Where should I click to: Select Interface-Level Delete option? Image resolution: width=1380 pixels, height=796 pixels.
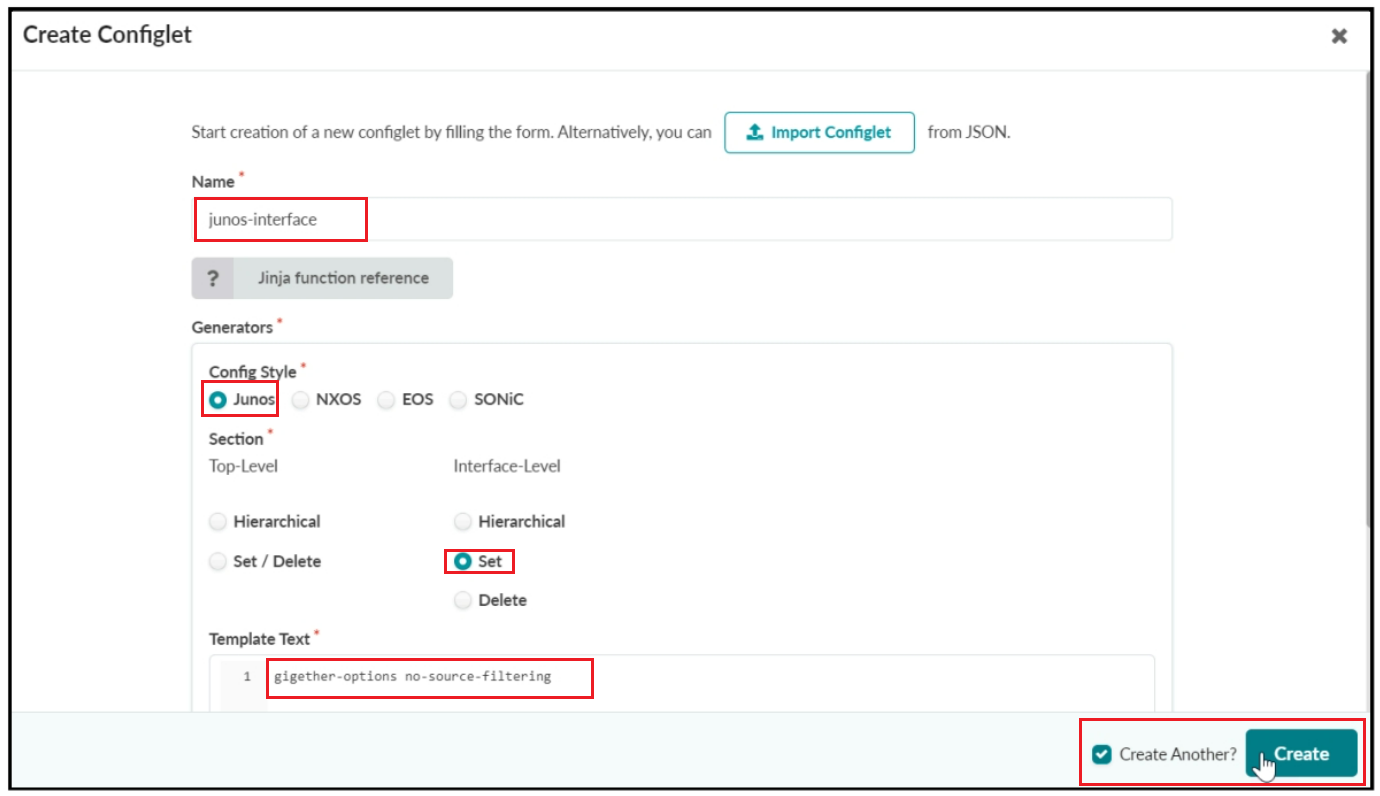coord(463,601)
